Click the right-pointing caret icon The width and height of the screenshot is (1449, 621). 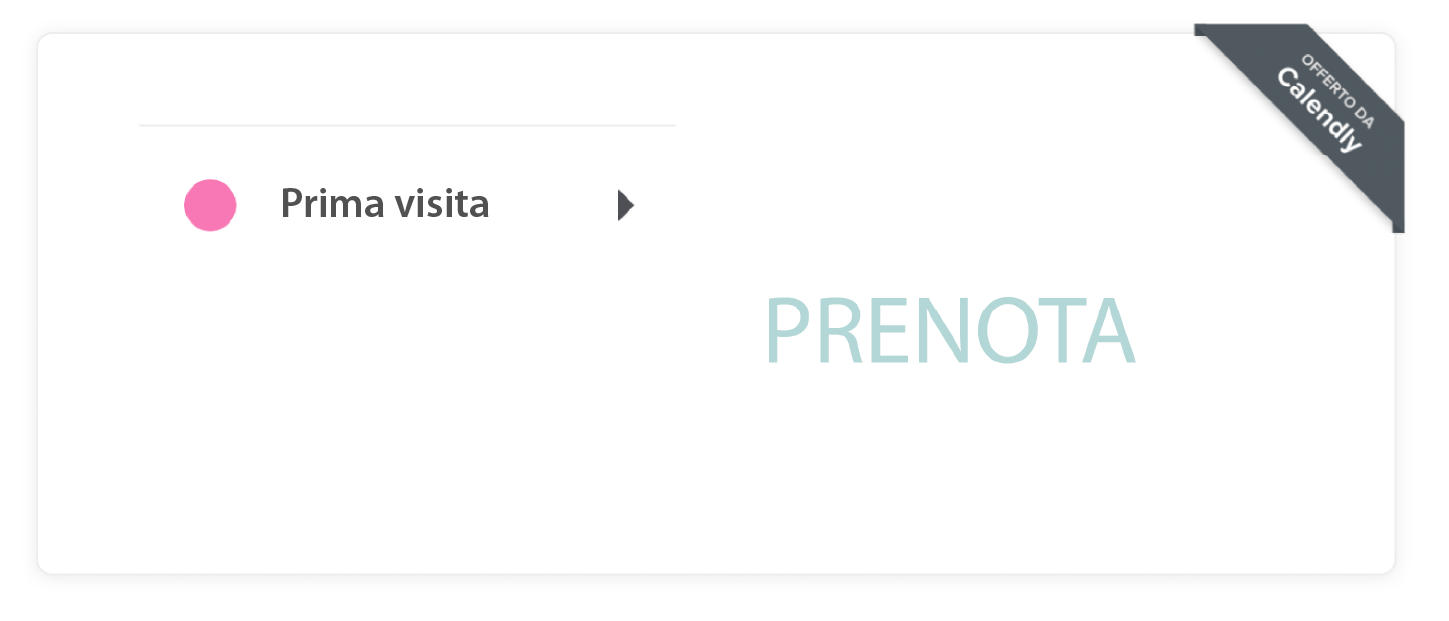(x=626, y=205)
